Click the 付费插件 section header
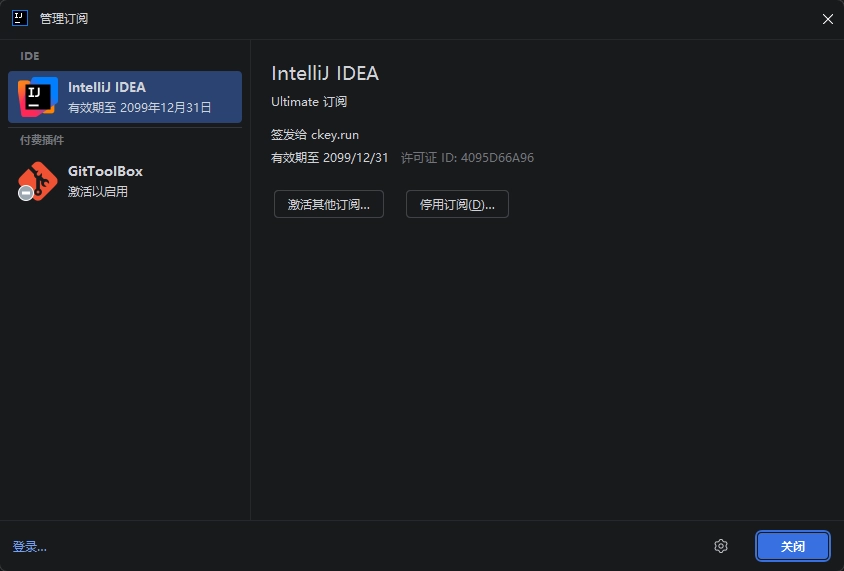Viewport: 844px width, 571px height. click(42, 140)
